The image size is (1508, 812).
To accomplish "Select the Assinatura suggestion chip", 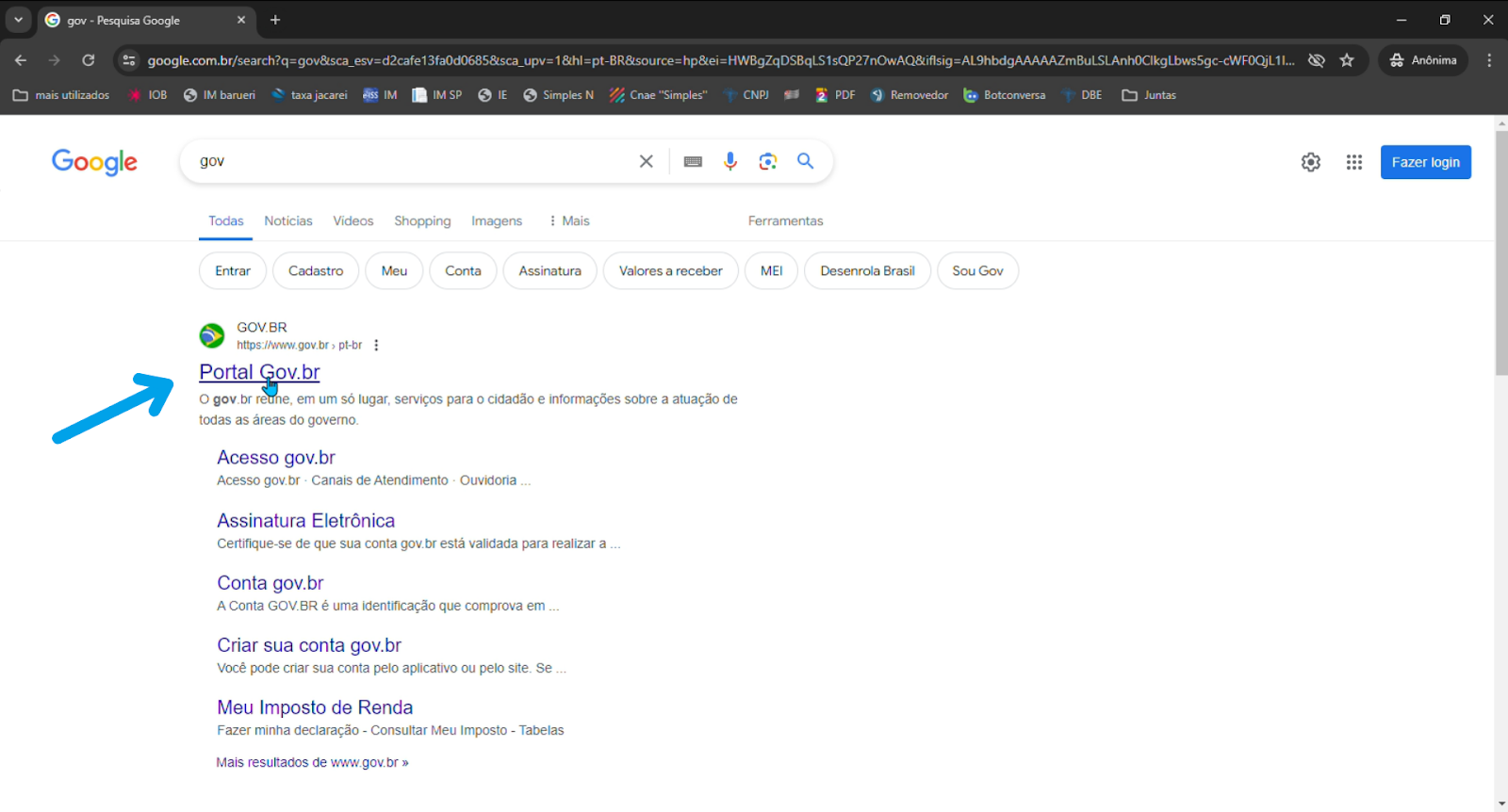I will point(549,270).
